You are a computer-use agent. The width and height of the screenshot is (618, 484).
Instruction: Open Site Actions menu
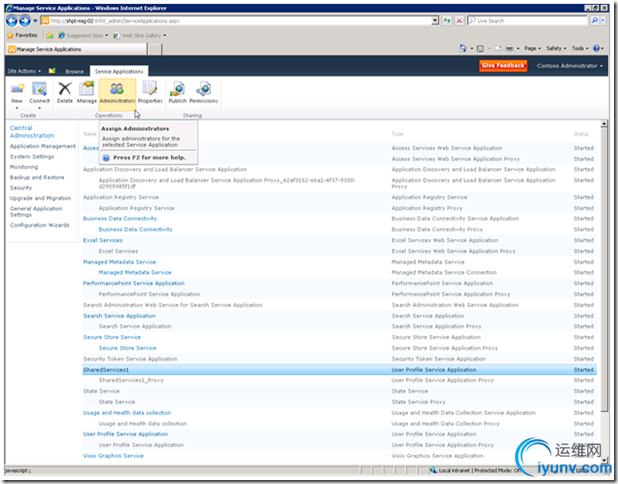point(24,71)
